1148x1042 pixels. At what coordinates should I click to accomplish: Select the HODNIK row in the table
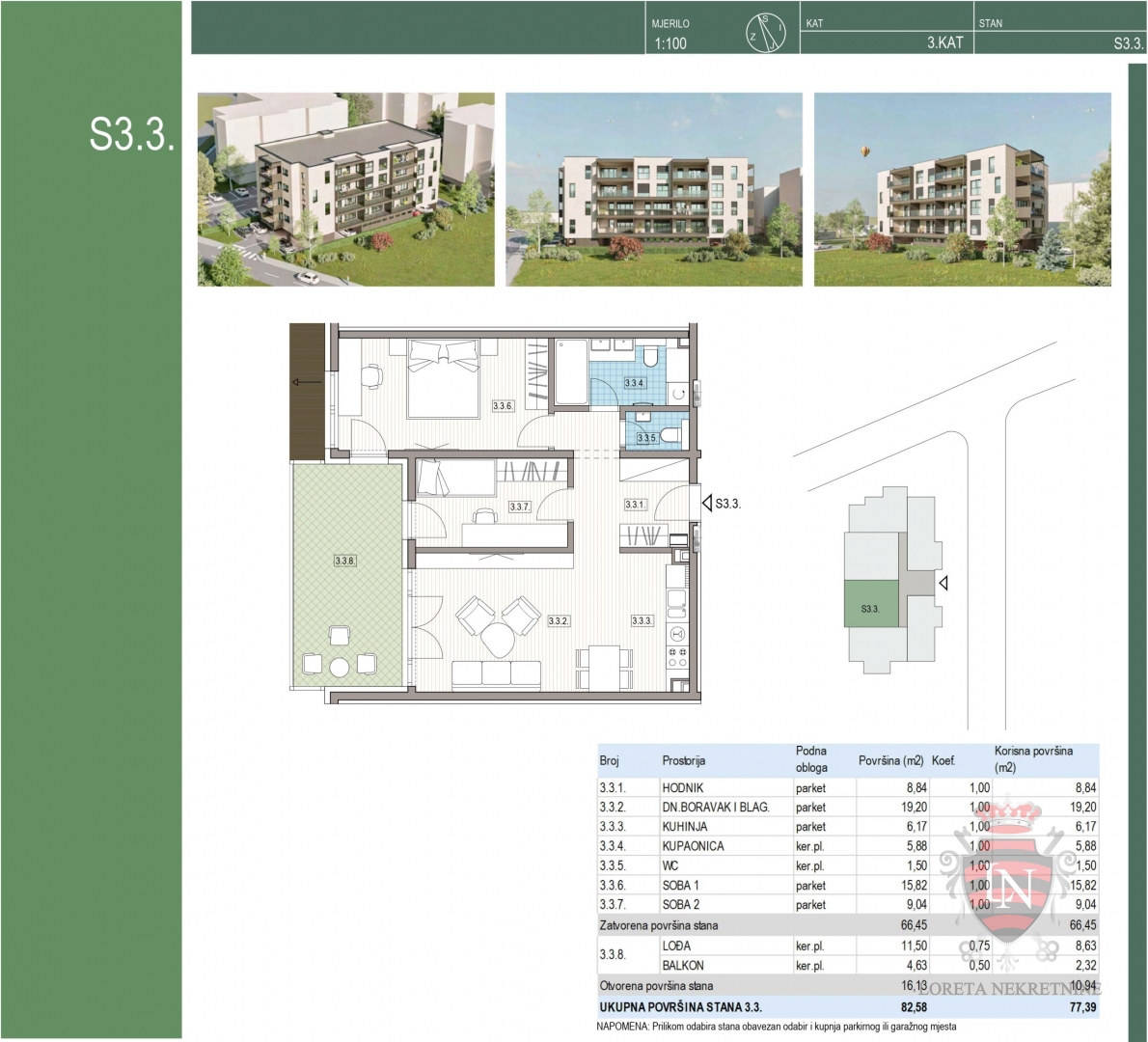click(x=847, y=787)
